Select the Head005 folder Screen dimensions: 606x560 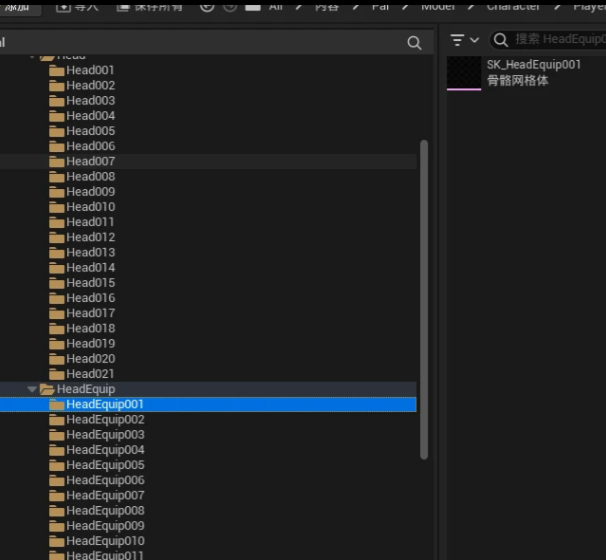(90, 131)
